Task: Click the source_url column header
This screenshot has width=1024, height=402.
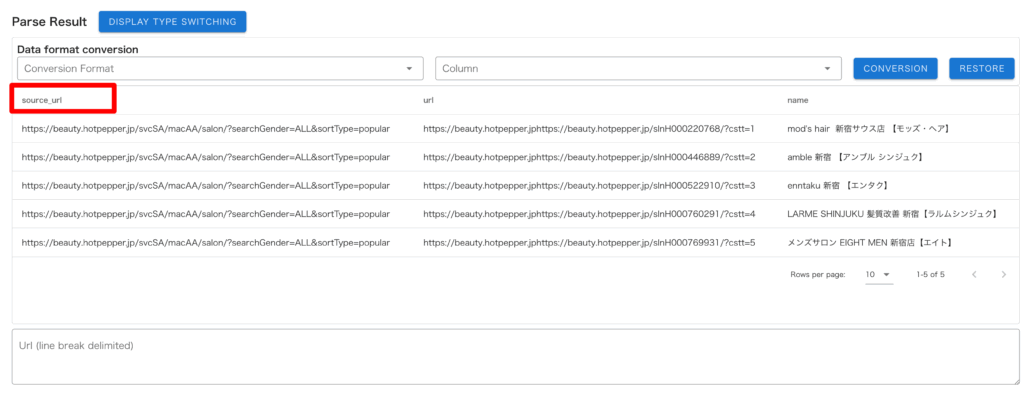Action: (x=42, y=100)
